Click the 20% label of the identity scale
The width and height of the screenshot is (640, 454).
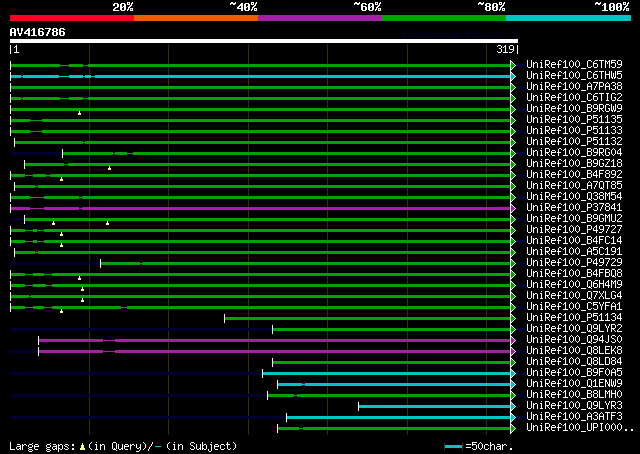pos(123,7)
